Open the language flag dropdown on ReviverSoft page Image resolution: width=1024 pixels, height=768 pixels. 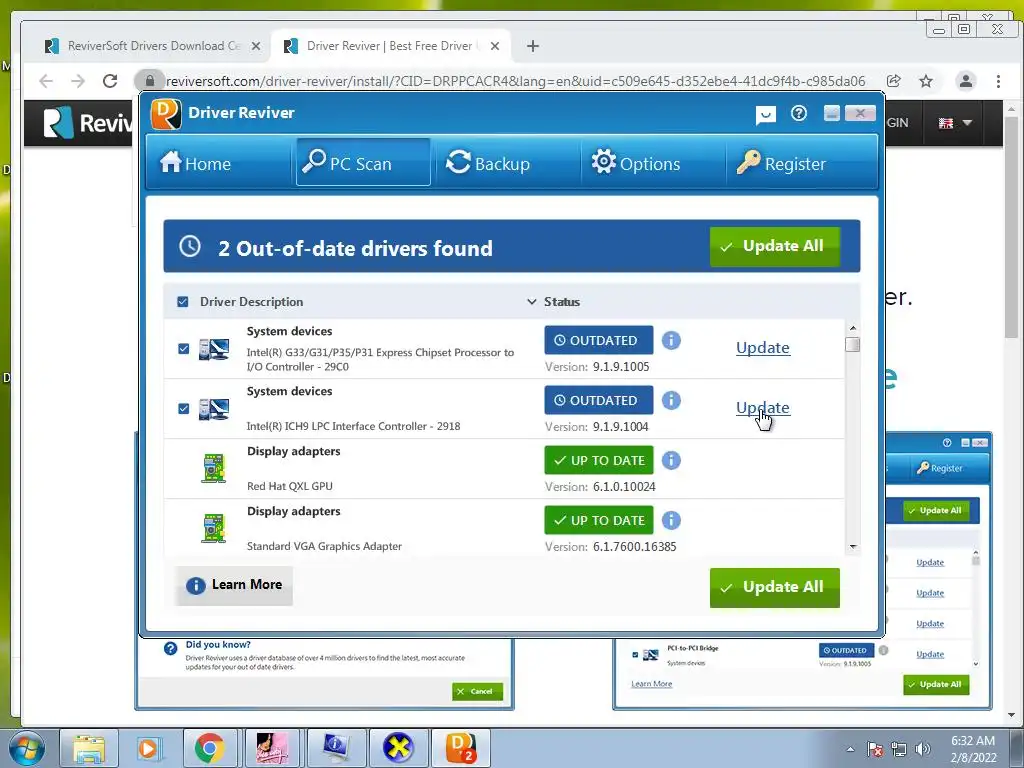click(955, 123)
